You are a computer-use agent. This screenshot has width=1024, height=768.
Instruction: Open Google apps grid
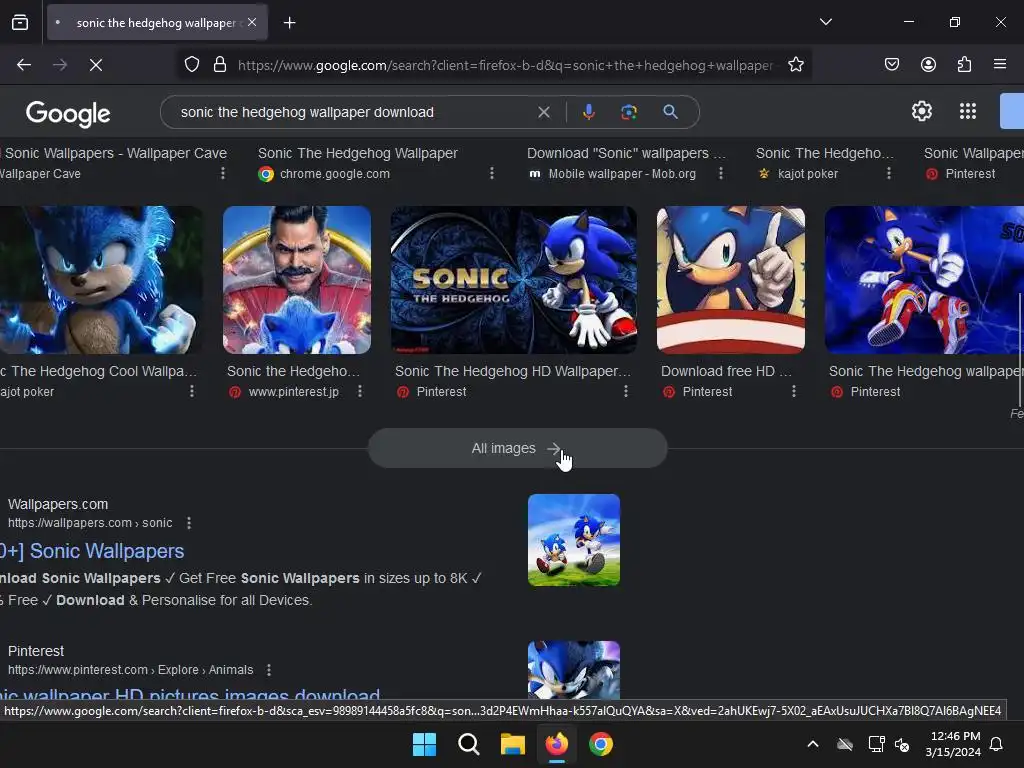point(968,111)
